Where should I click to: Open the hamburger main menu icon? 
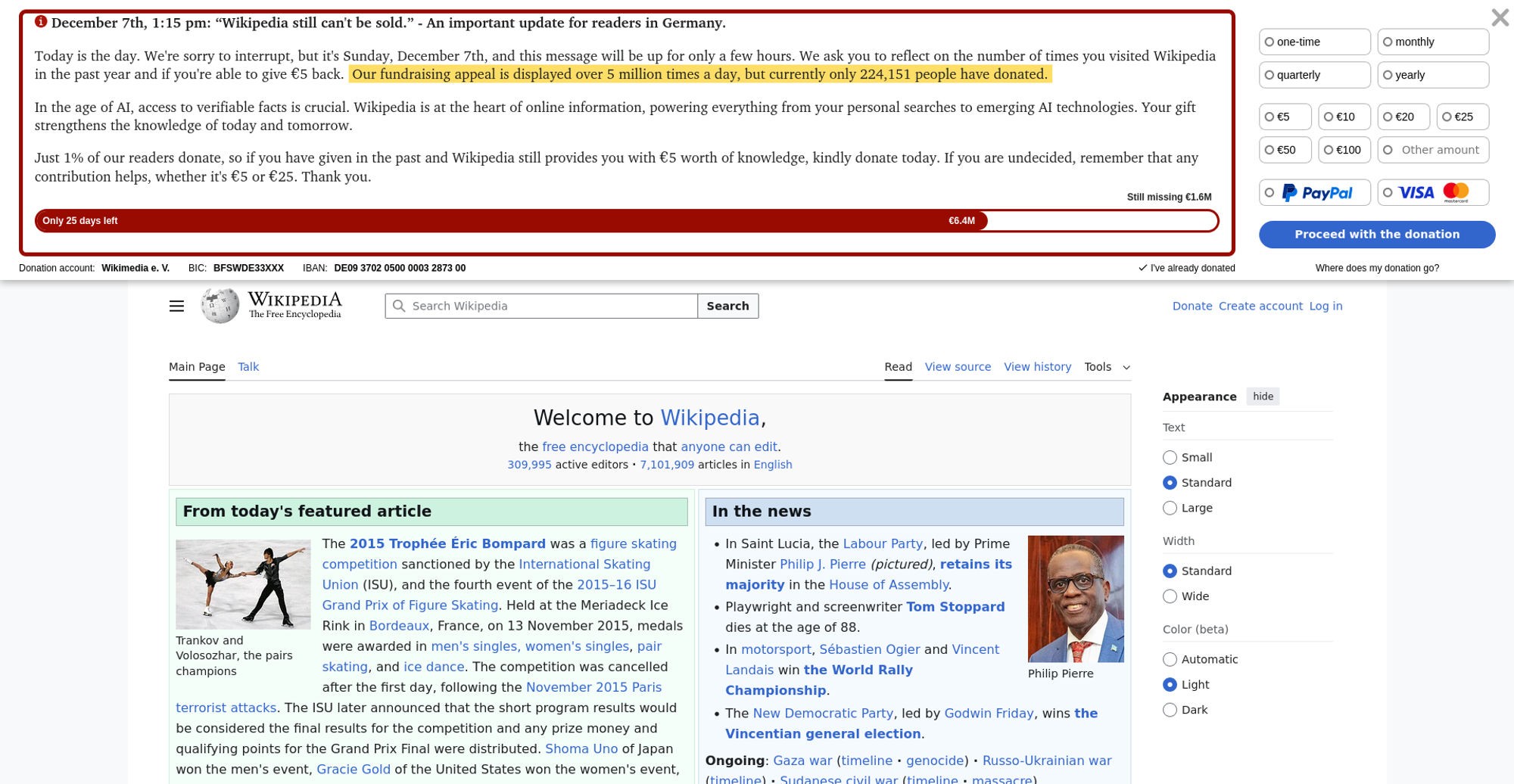pyautogui.click(x=176, y=306)
